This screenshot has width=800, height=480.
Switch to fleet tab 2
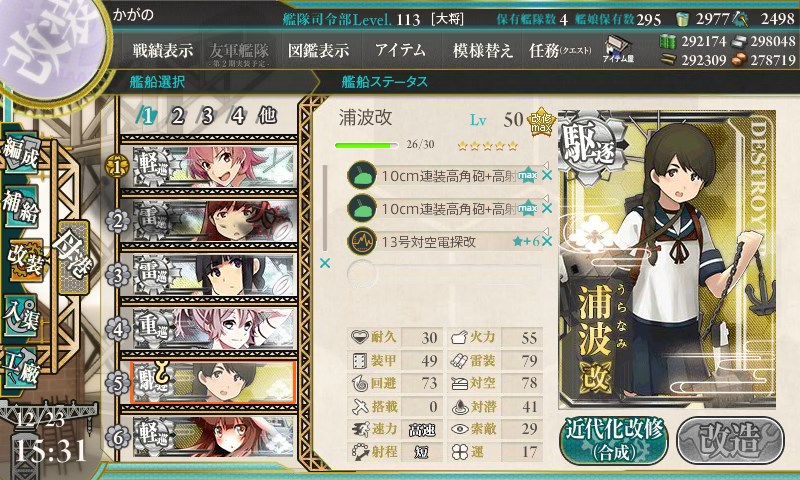[178, 116]
